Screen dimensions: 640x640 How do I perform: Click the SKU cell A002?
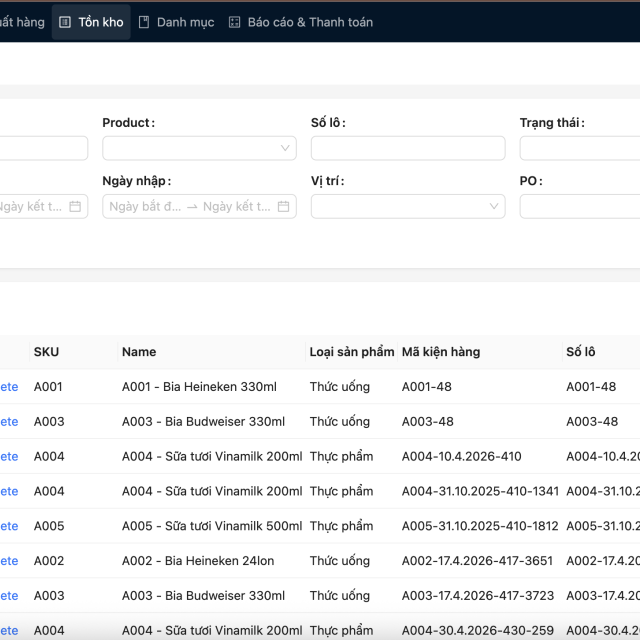49,561
